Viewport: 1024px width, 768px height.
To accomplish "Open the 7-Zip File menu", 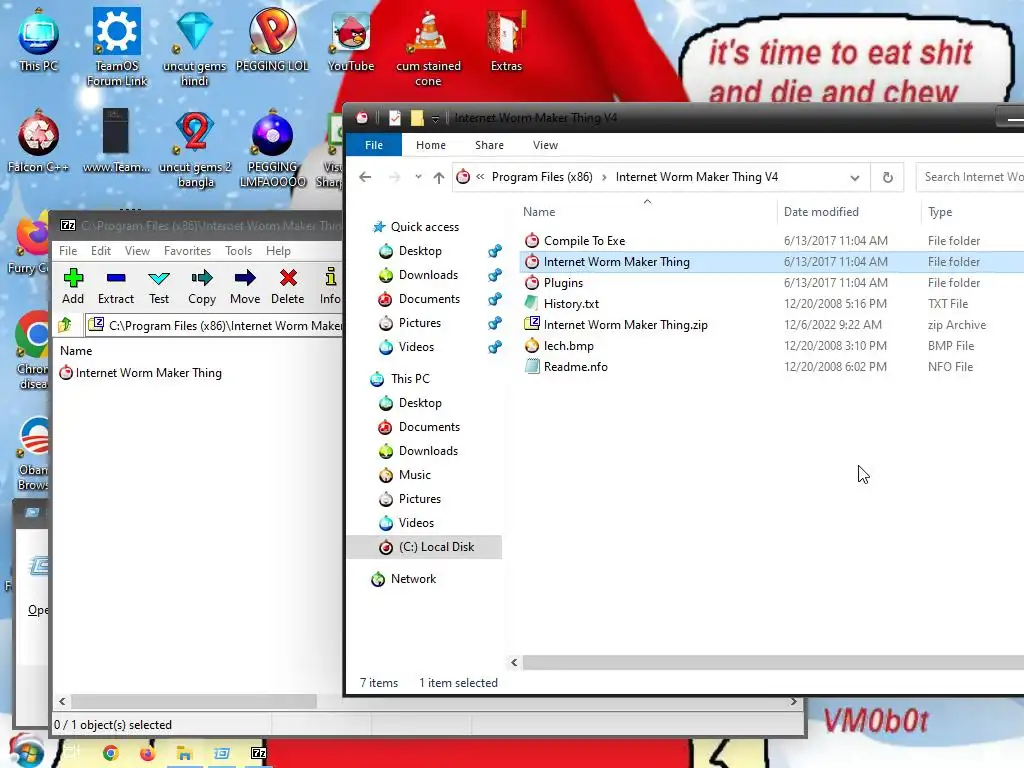I will tap(68, 251).
